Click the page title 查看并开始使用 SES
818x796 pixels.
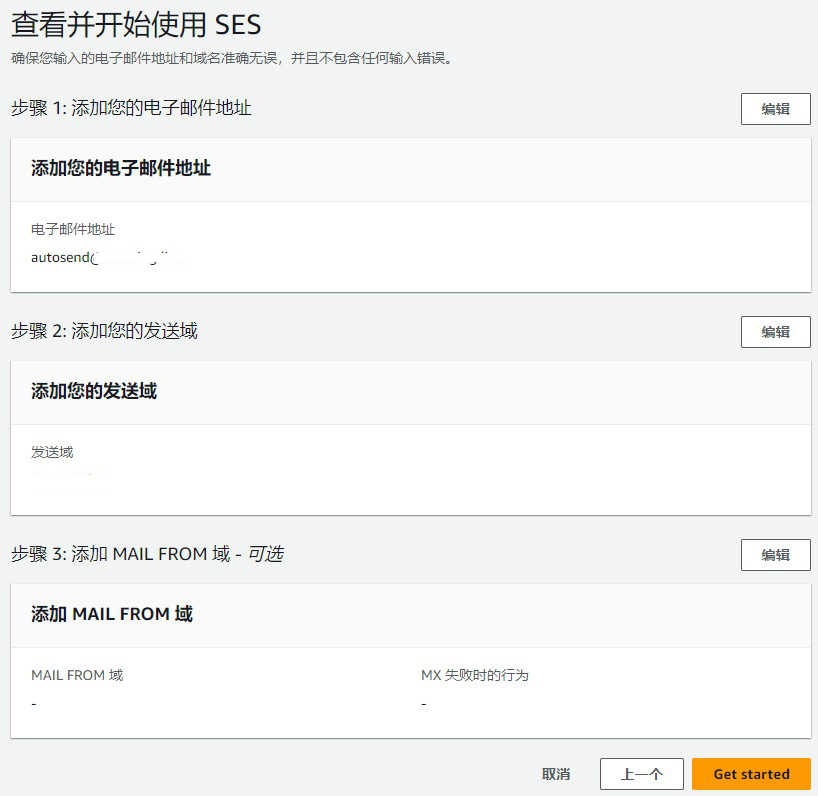click(136, 25)
